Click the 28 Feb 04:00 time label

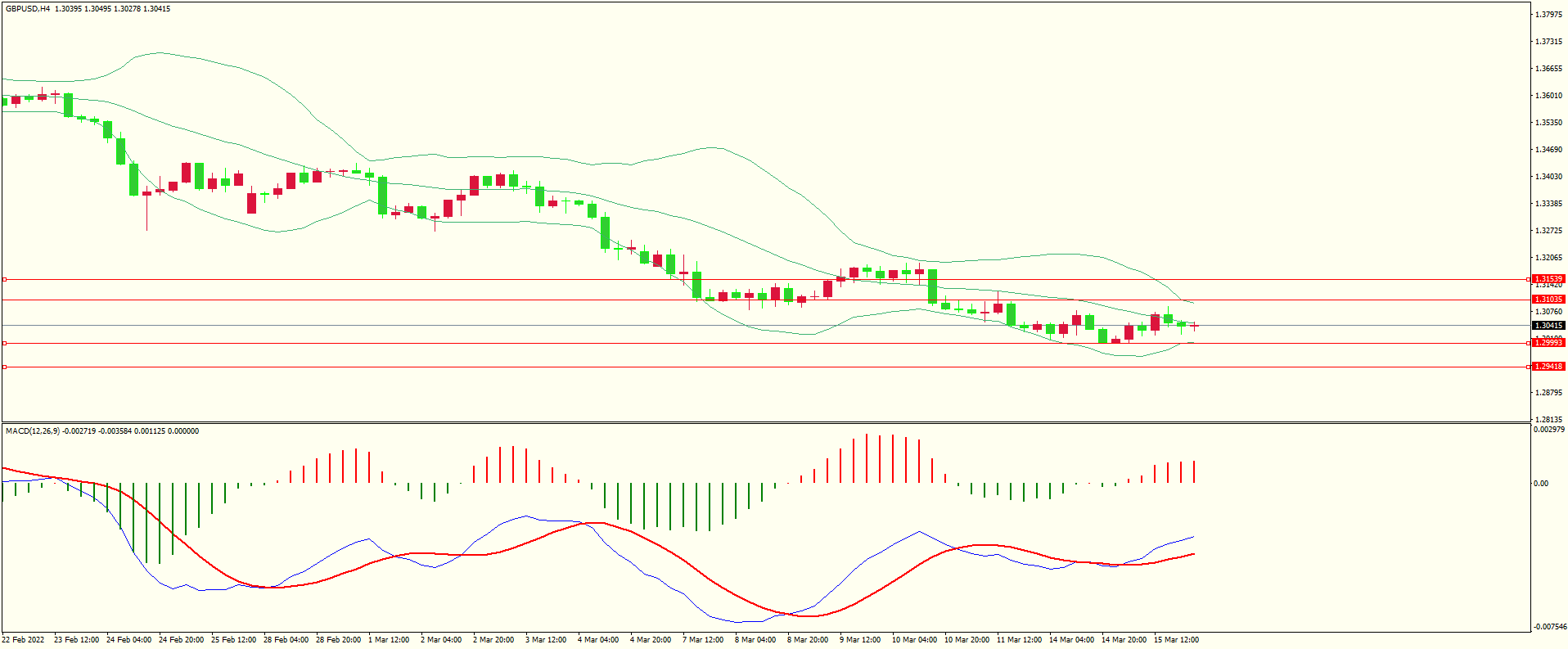point(286,640)
